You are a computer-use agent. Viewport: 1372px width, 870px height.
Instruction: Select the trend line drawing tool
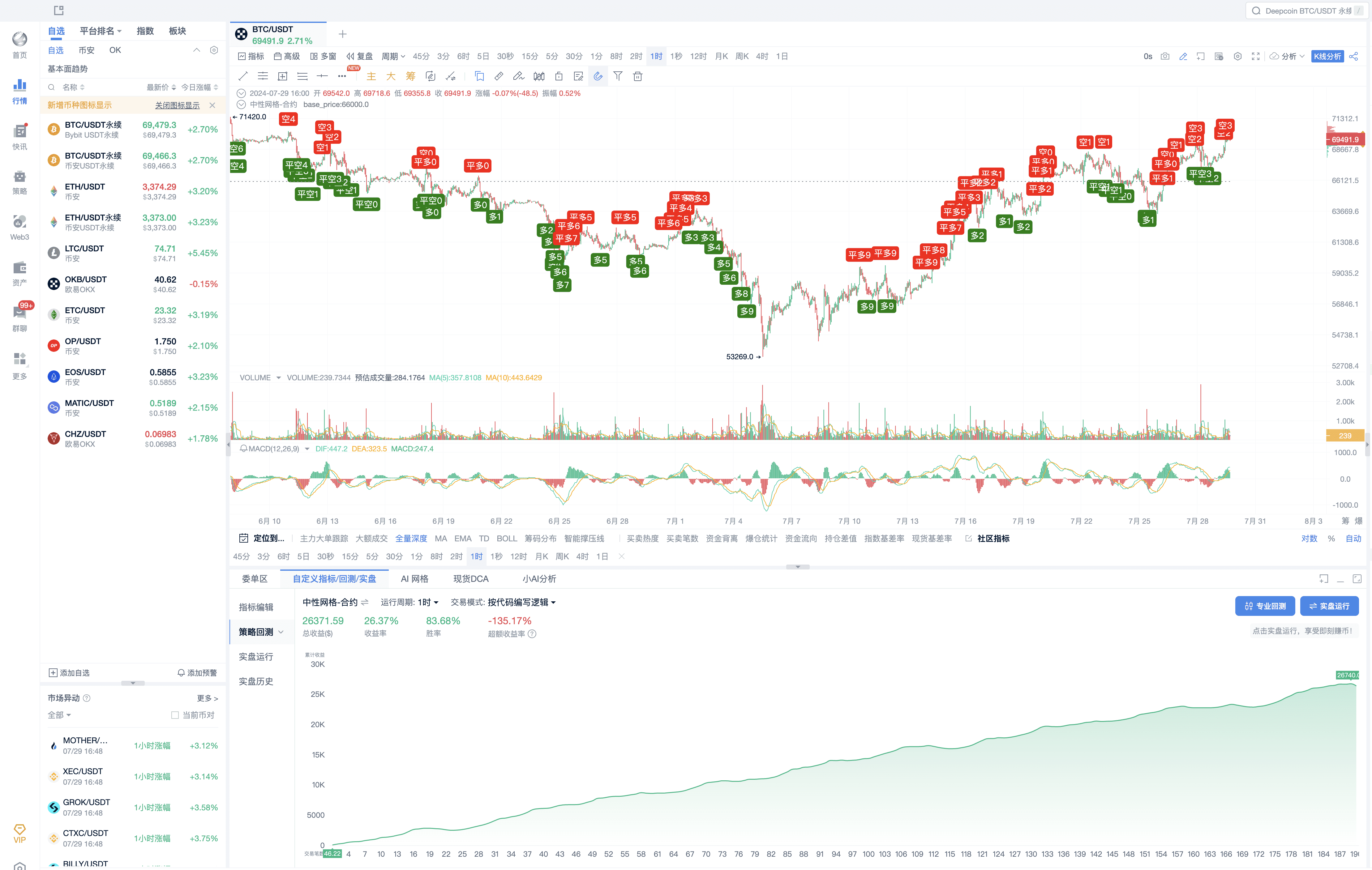point(243,76)
